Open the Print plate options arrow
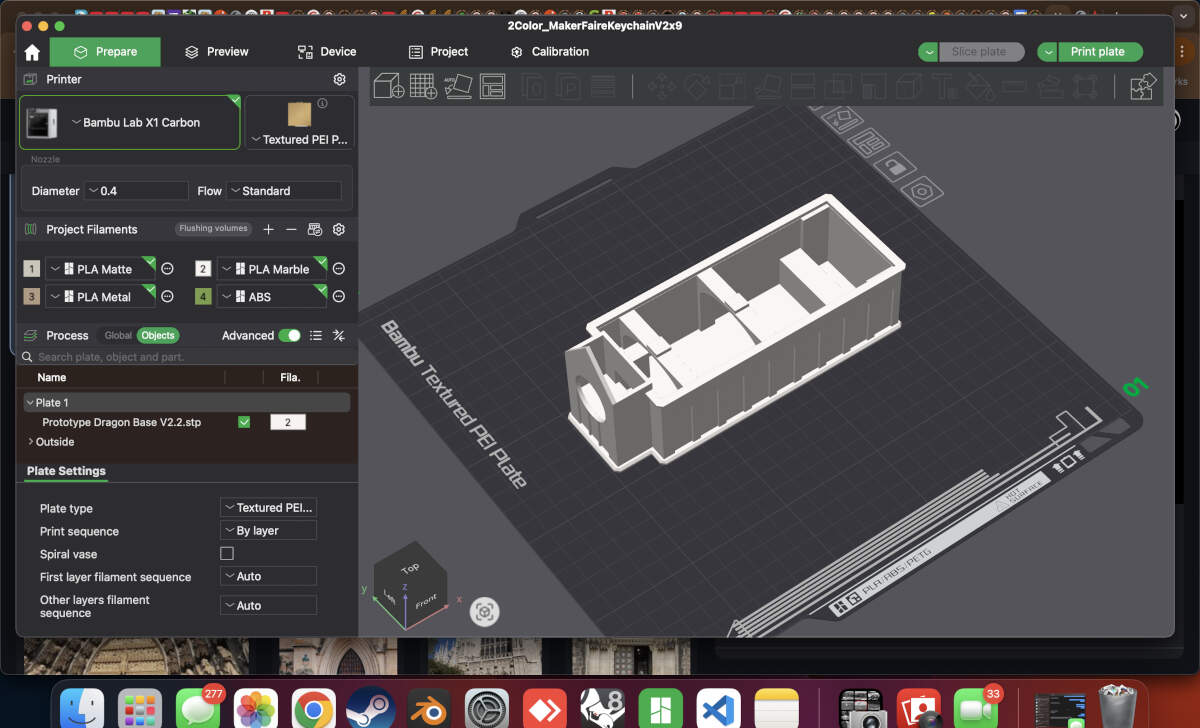 [x=1048, y=52]
